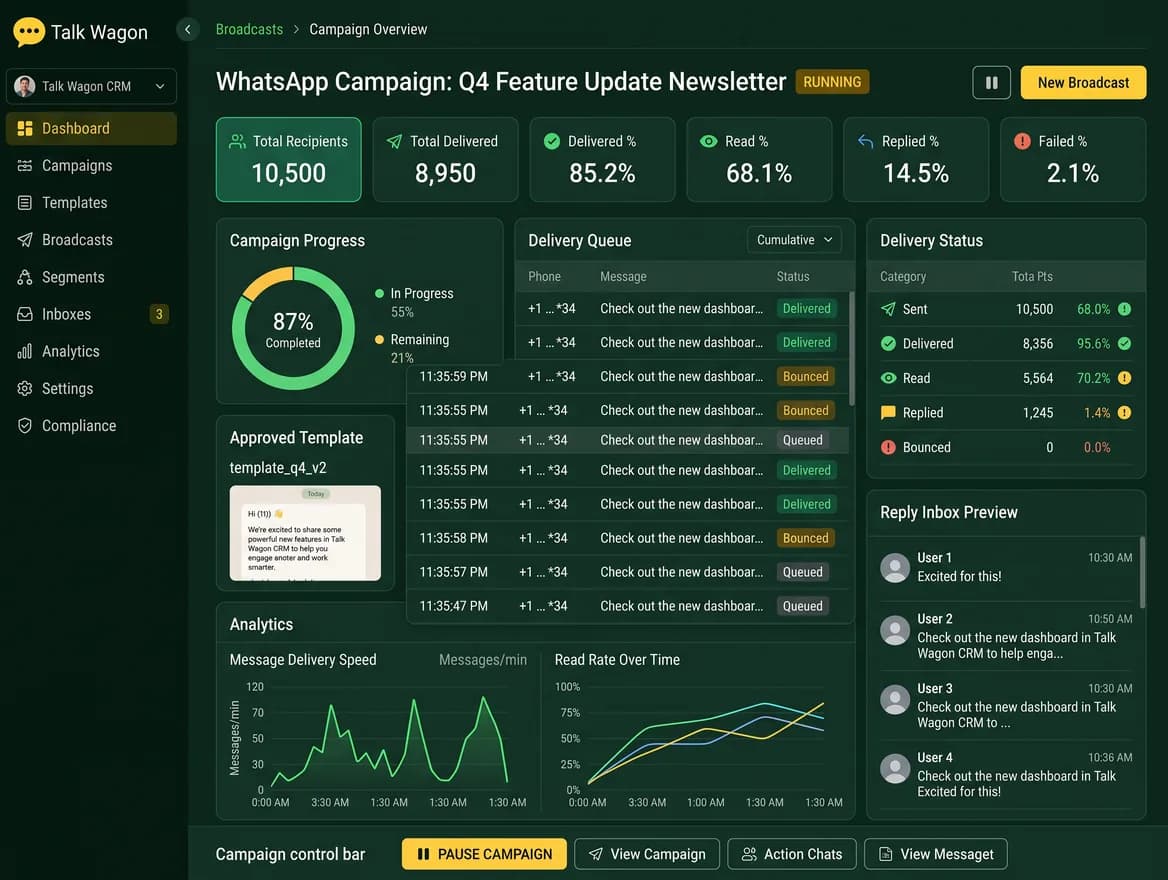Click the Total Delivered paper plane icon
1168x880 pixels.
(394, 142)
